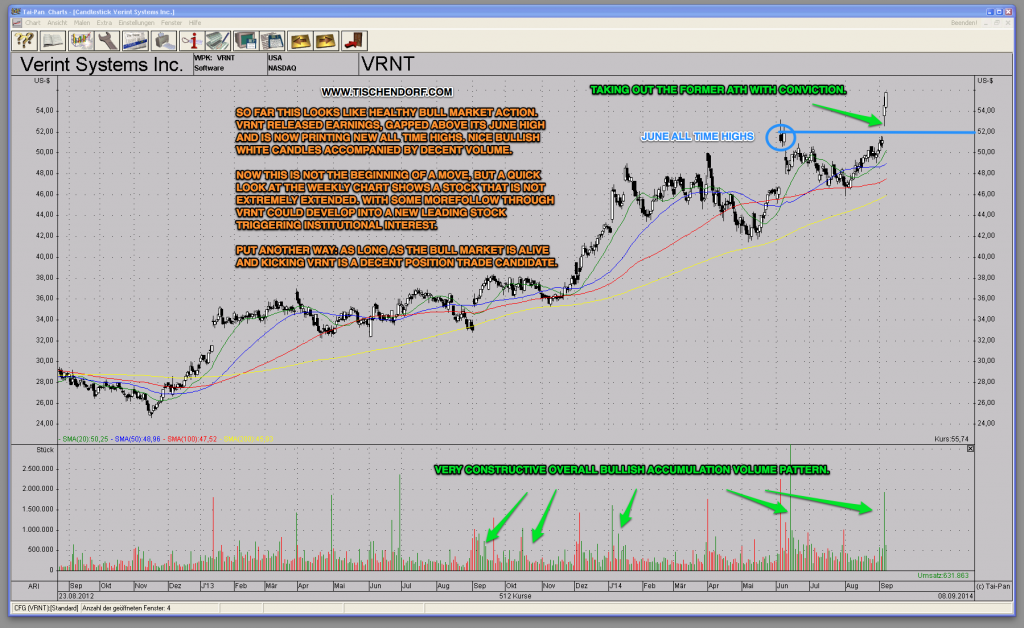Image resolution: width=1024 pixels, height=628 pixels.
Task: Open the handbook (book) toolbar icon
Action: point(52,41)
